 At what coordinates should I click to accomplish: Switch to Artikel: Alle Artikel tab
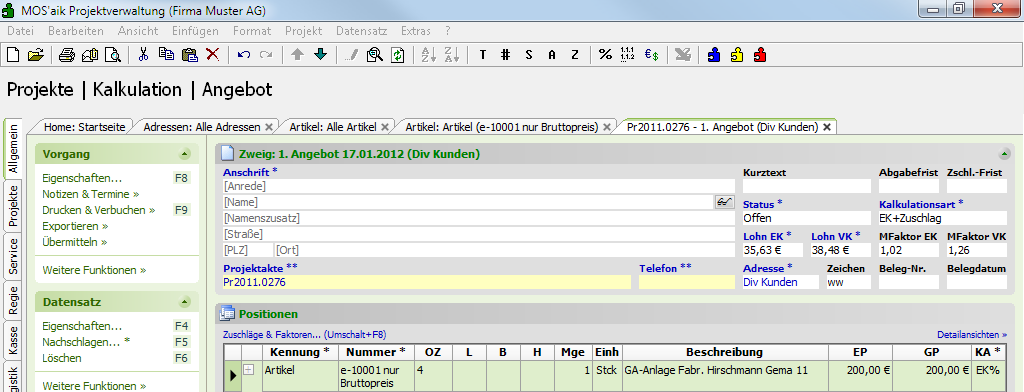point(332,127)
